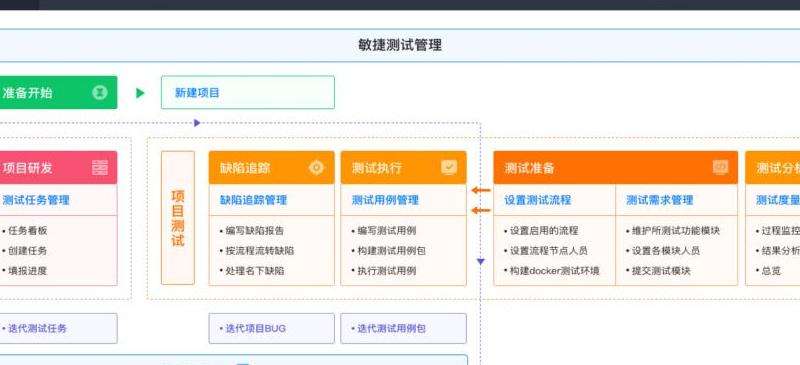The width and height of the screenshot is (800, 365).
Task: Click the icon in 项目研发 header
Action: [x=100, y=167]
